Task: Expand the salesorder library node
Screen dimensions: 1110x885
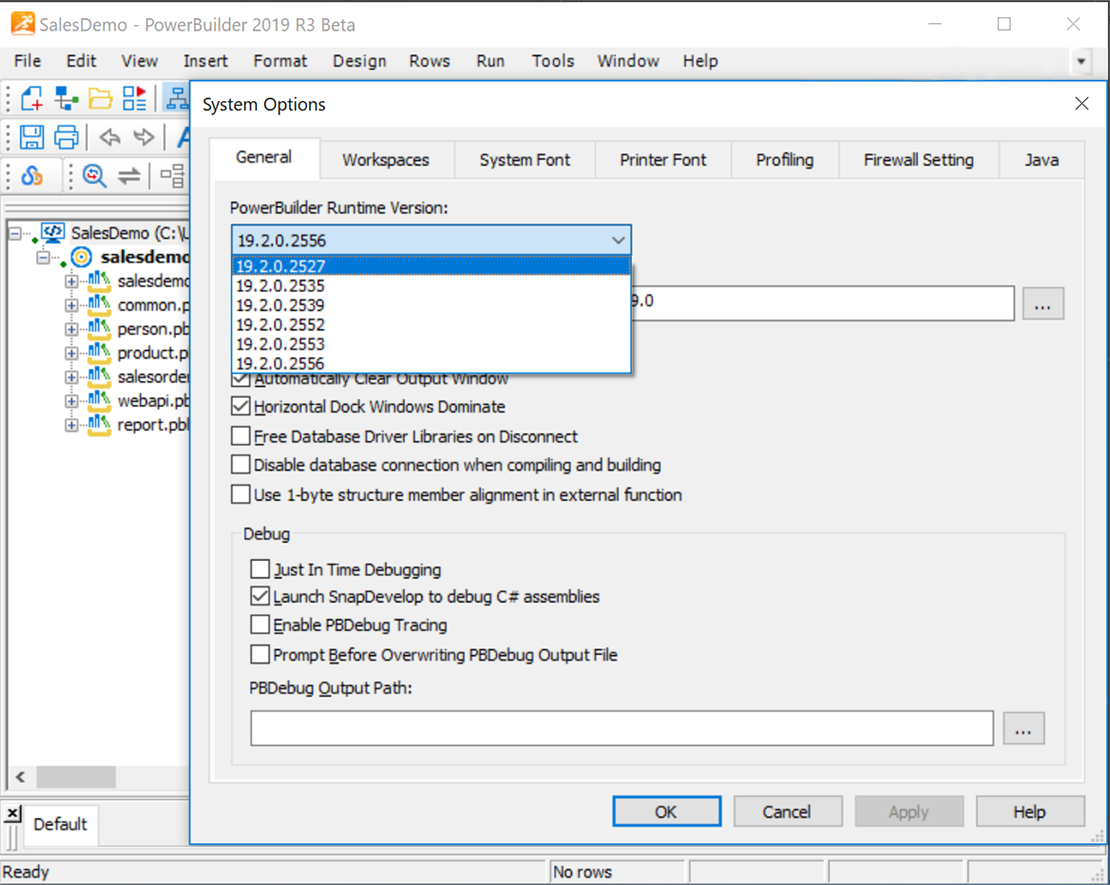Action: [x=71, y=377]
